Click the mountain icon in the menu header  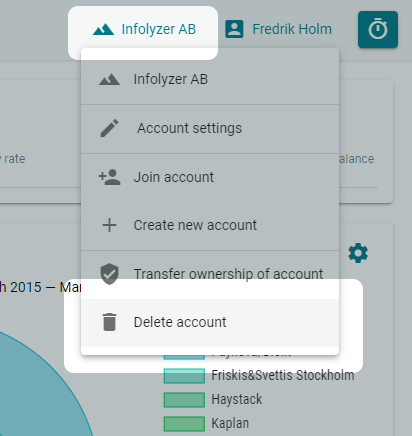(x=109, y=80)
